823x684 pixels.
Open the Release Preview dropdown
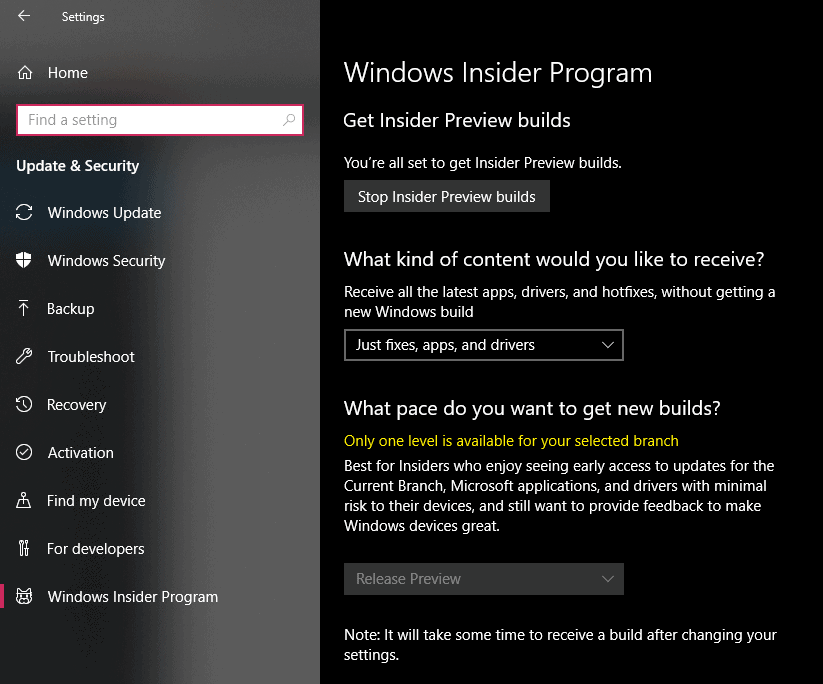(483, 579)
